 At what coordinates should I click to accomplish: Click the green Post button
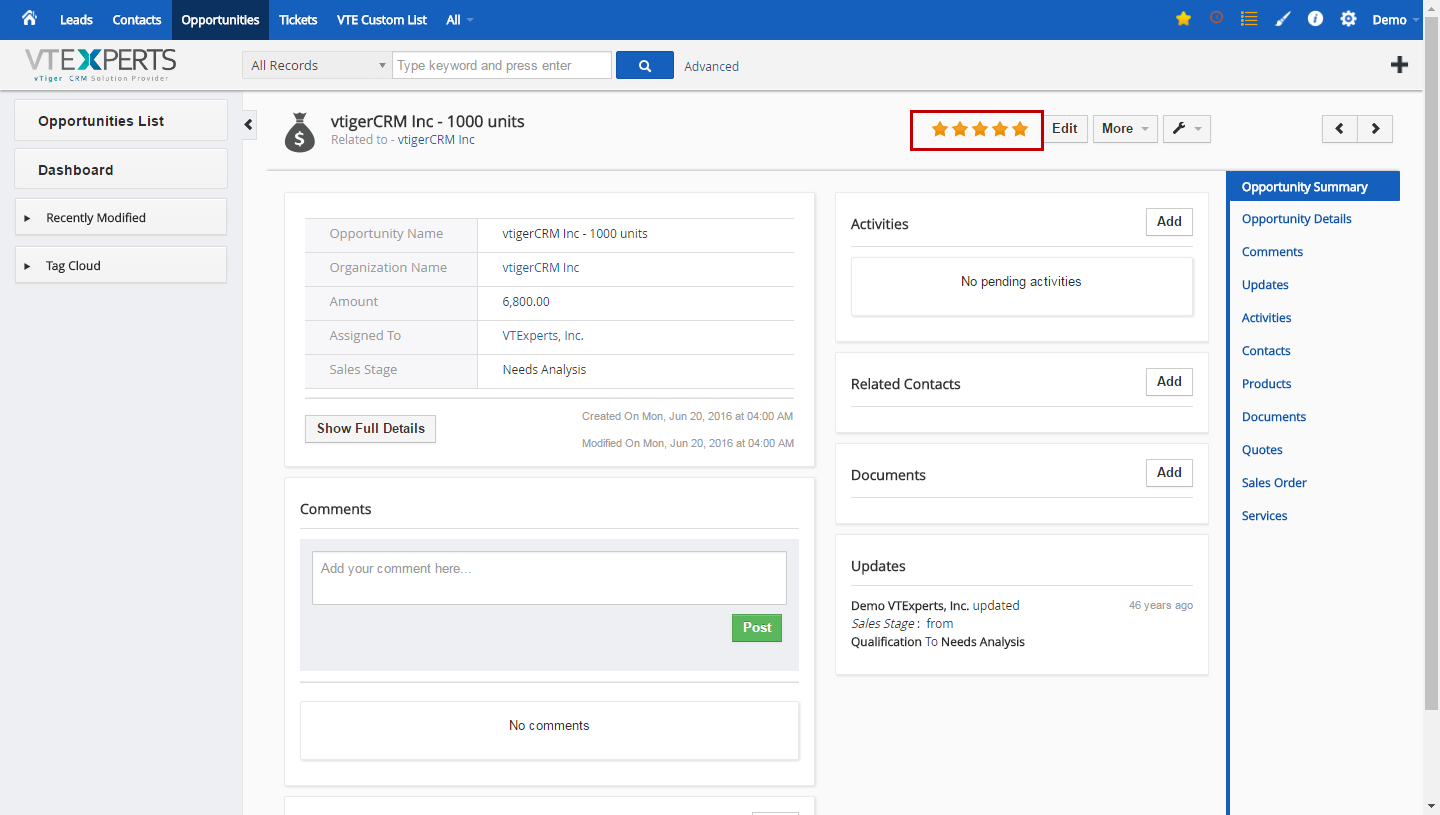tap(757, 628)
